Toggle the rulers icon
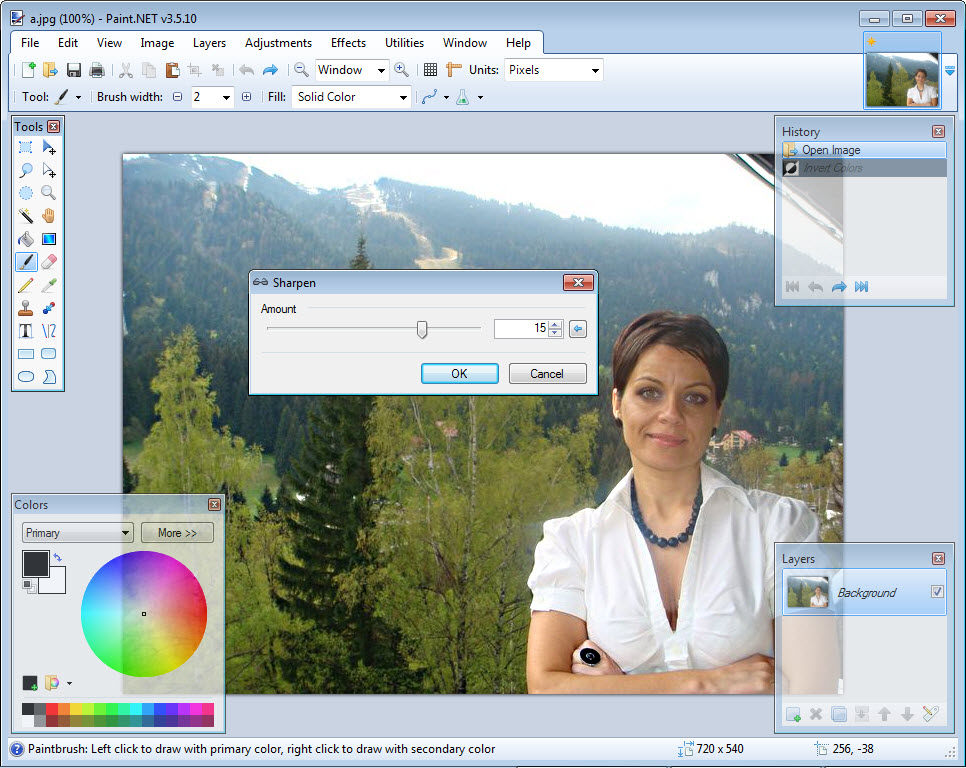The width and height of the screenshot is (966, 768). point(453,70)
